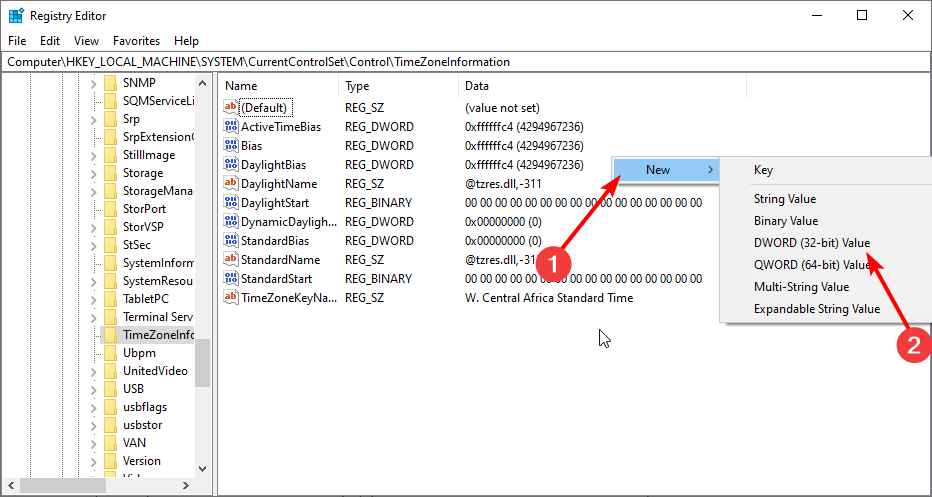The width and height of the screenshot is (932, 497).
Task: Open the Help menu
Action: coord(186,41)
